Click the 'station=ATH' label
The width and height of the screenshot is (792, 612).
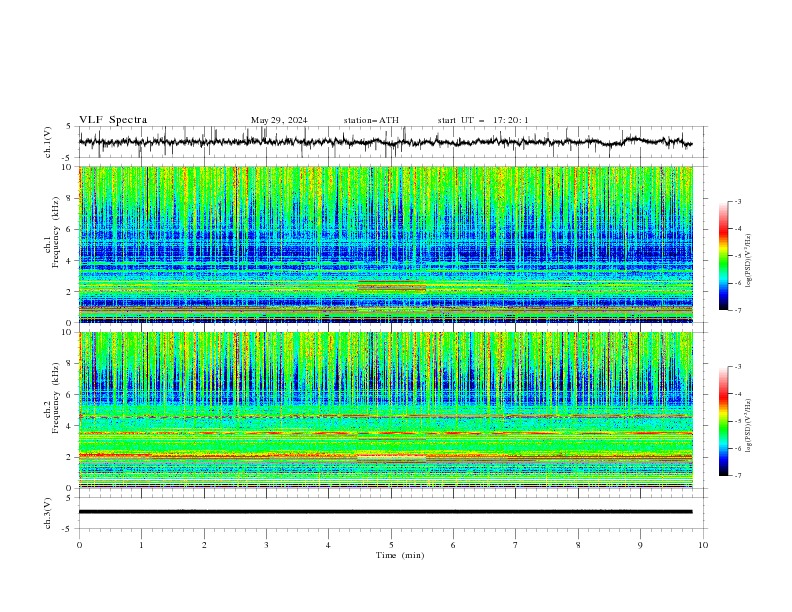(371, 120)
